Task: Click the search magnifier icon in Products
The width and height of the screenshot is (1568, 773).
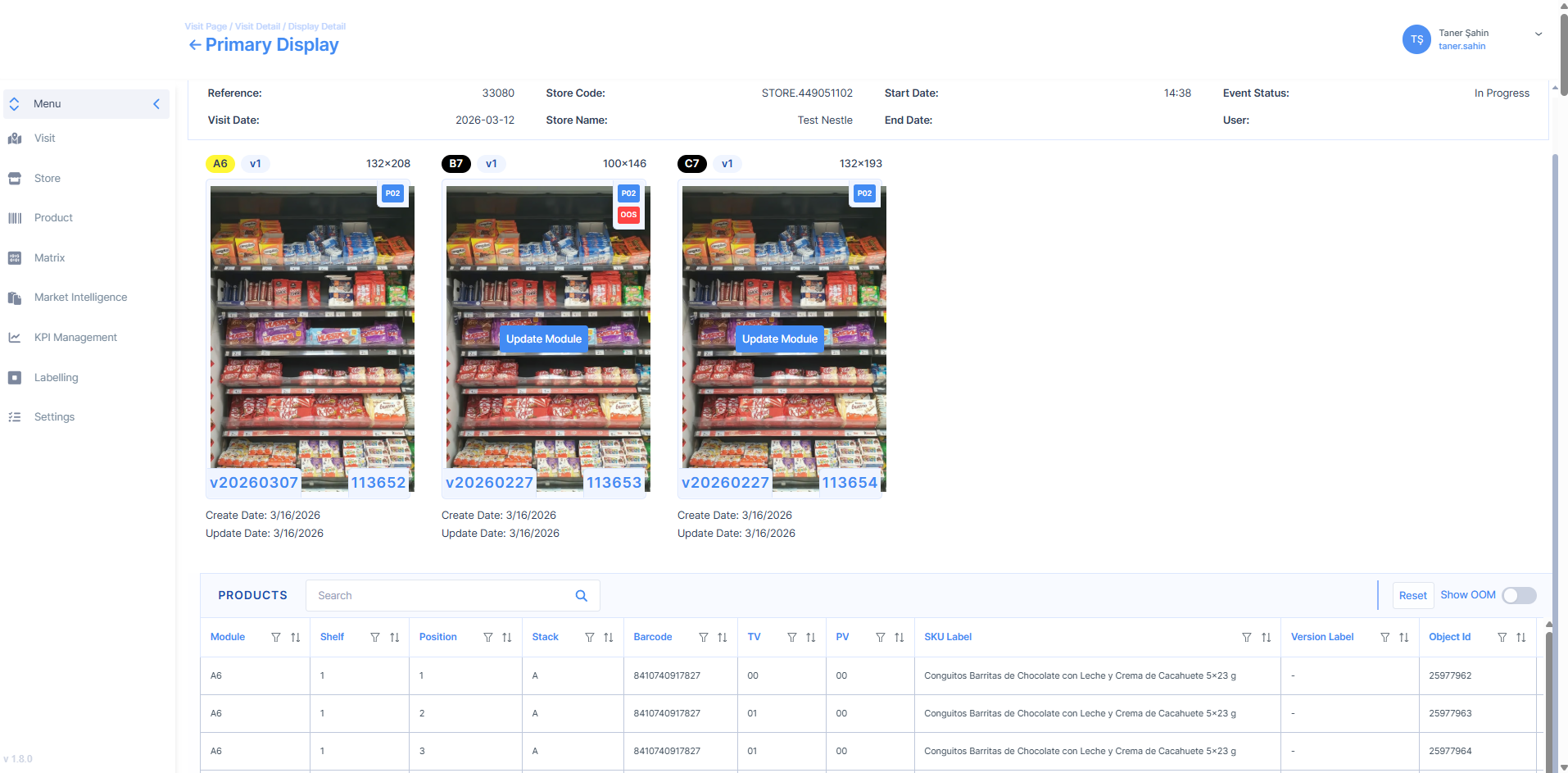Action: click(x=581, y=596)
